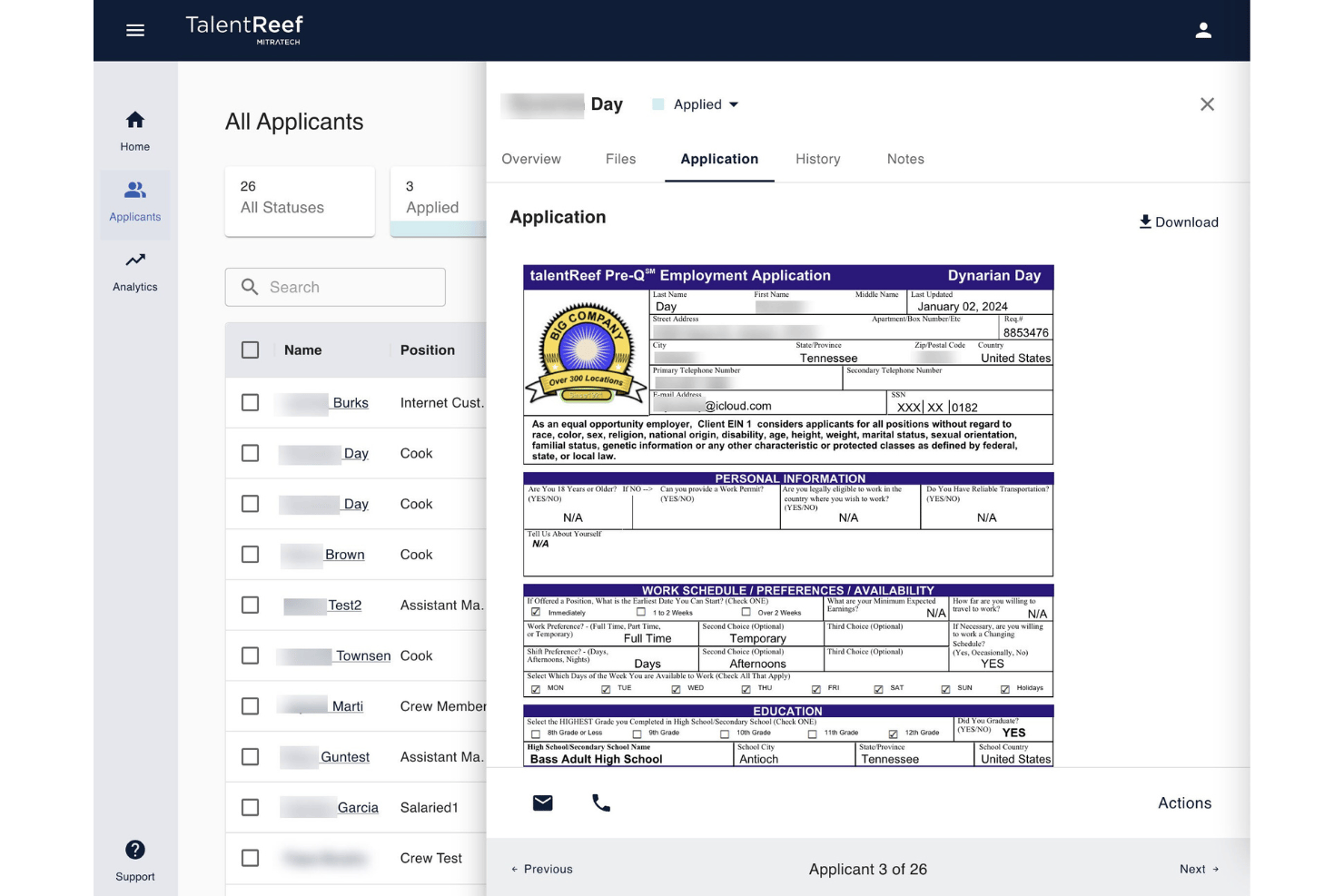Screen dimensions: 1344x896
Task: Open Analytics in sidebar
Action: coord(134,271)
